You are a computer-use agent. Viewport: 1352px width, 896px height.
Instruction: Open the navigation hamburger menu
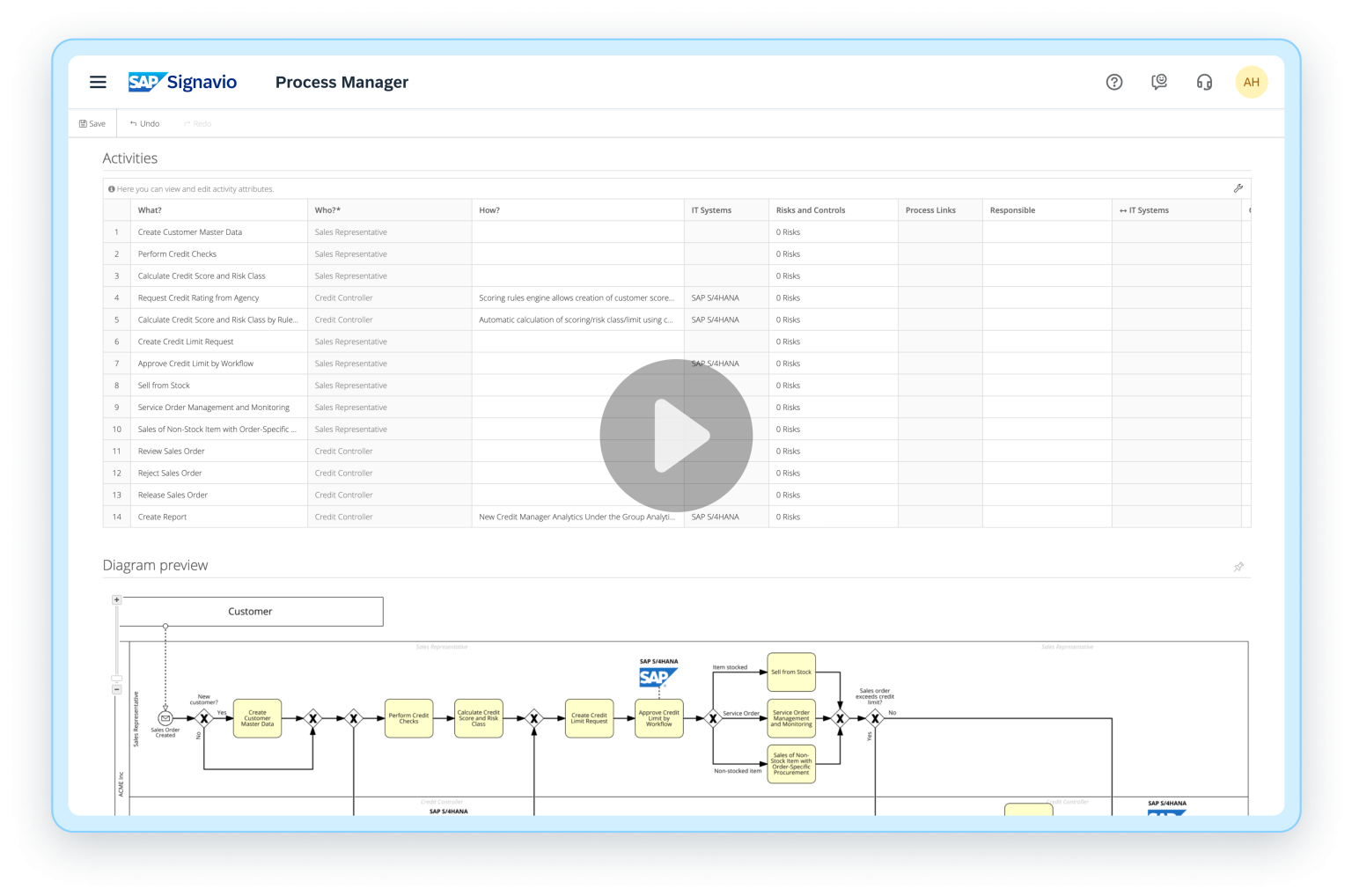(x=98, y=82)
